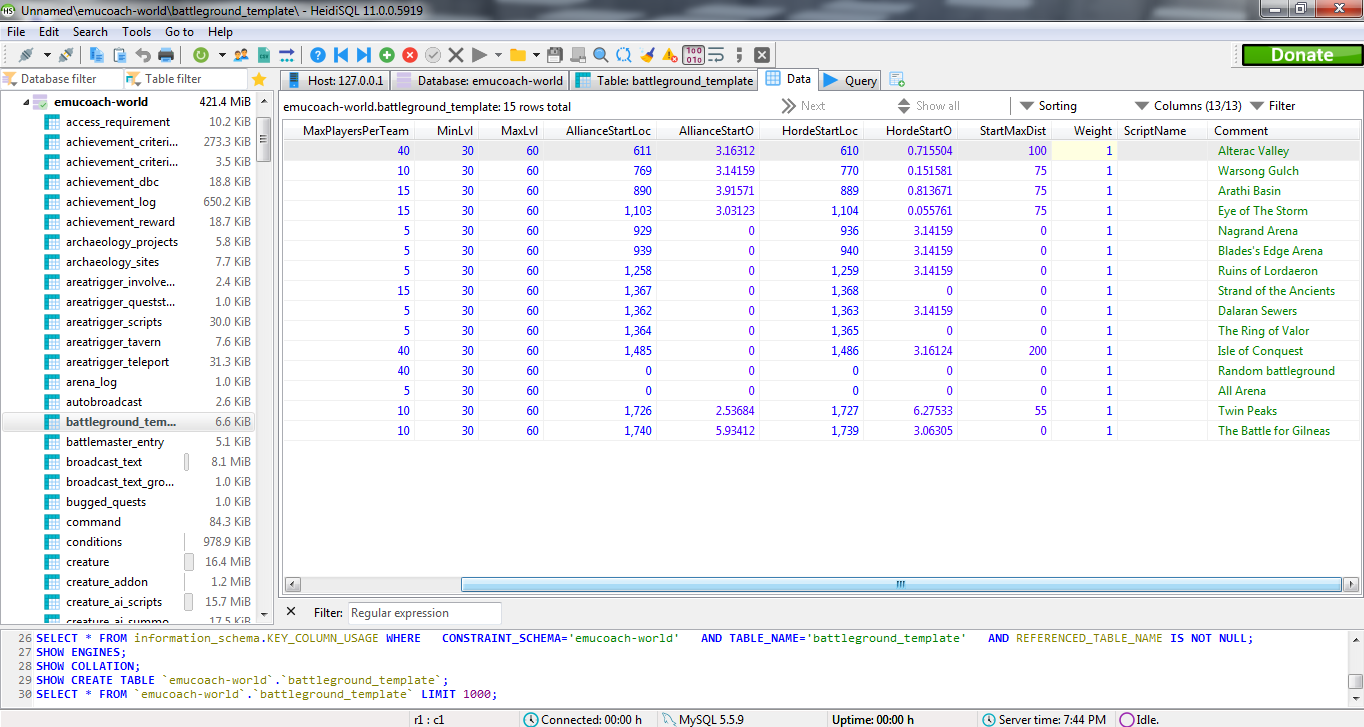Click the yellow load SQL file folder icon
Screen dimensions: 1364x727
[x=517, y=55]
